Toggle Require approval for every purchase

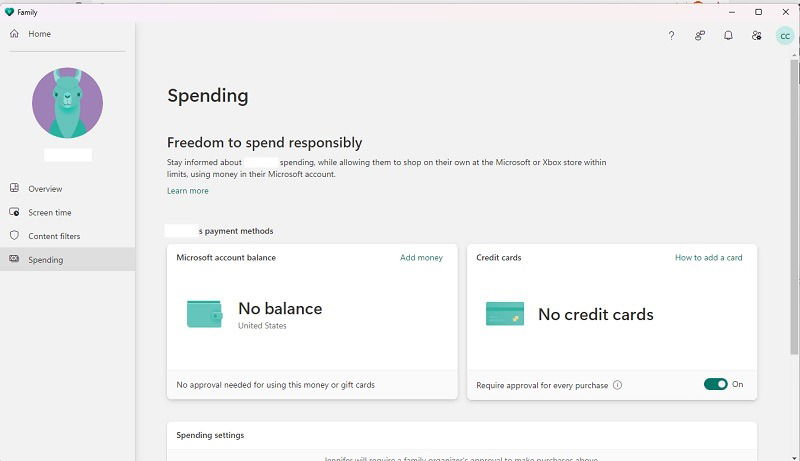715,384
